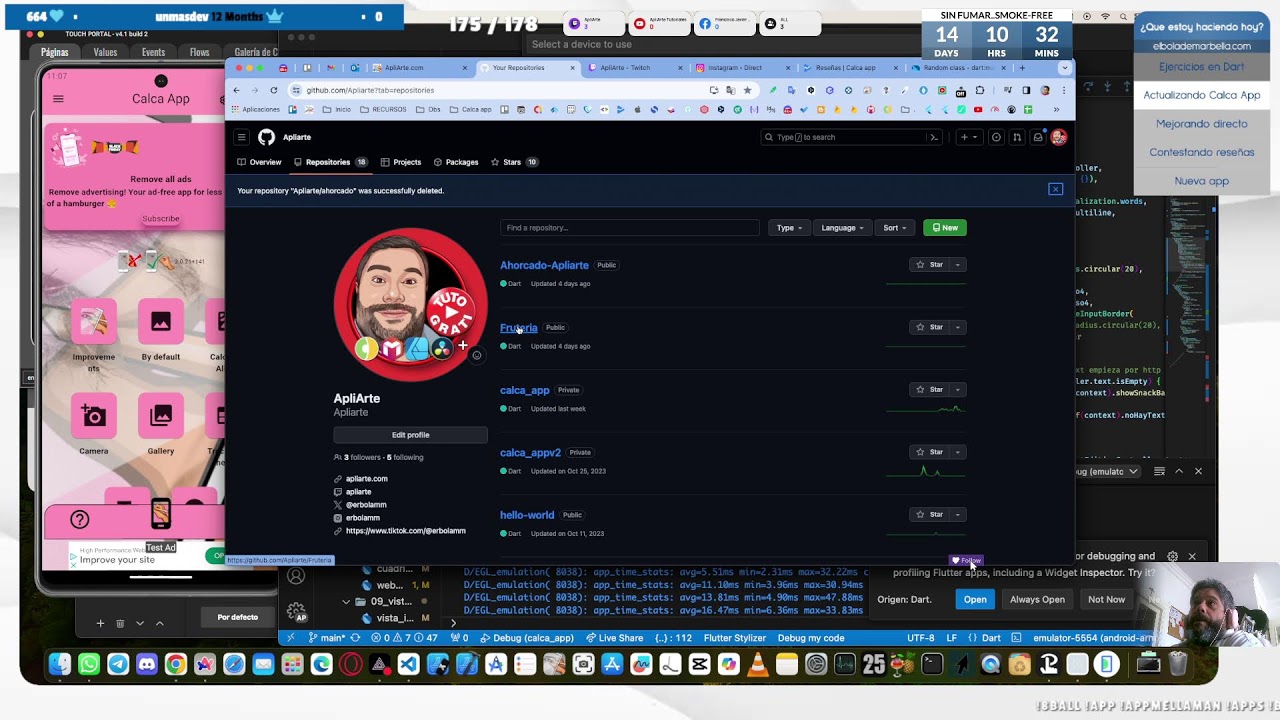Open the Events tab in Touch Portal
The width and height of the screenshot is (1280, 720).
(153, 53)
